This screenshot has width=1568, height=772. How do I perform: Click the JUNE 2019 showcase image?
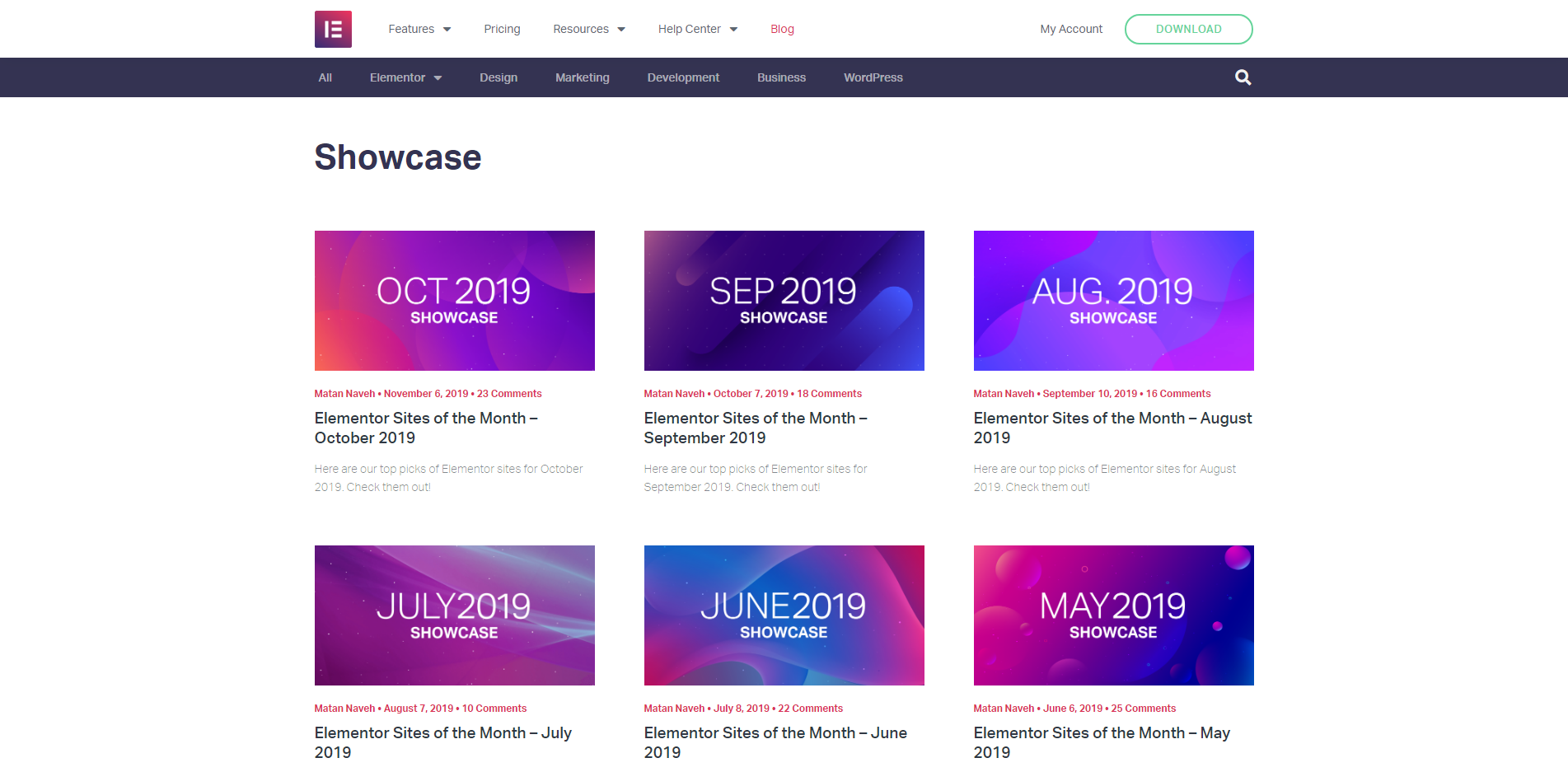(x=784, y=615)
